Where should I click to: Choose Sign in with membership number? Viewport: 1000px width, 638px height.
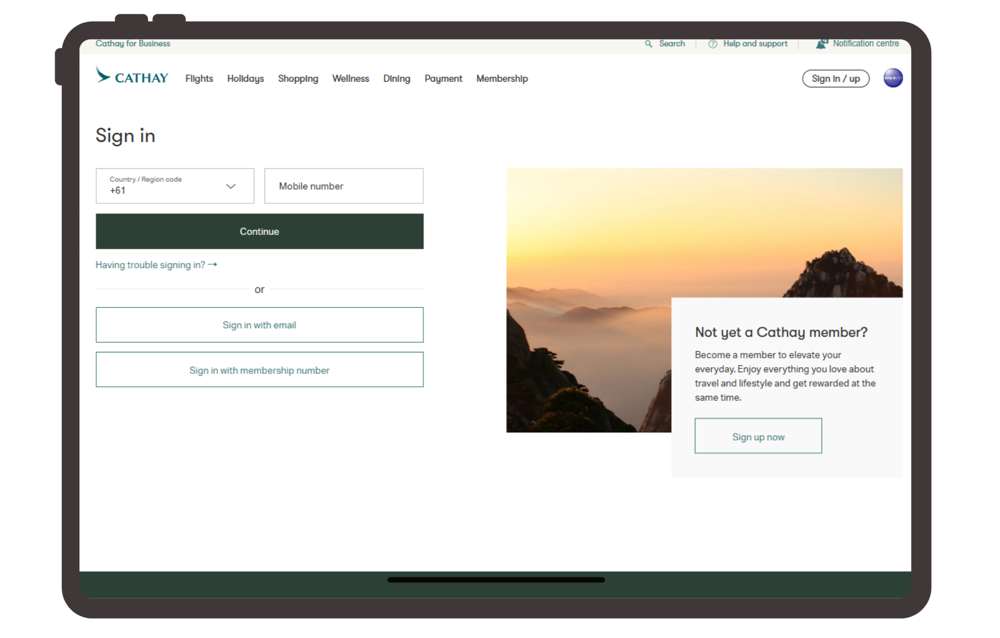[x=259, y=370]
